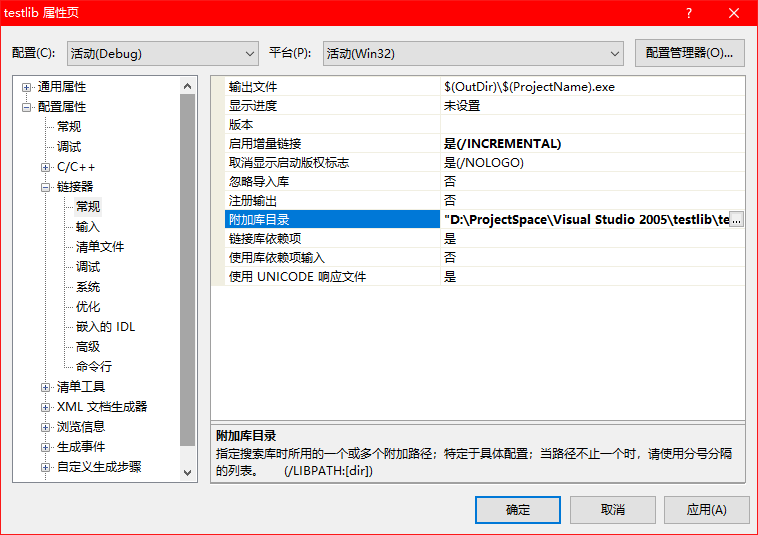Select the 优化 tree item

click(x=88, y=307)
